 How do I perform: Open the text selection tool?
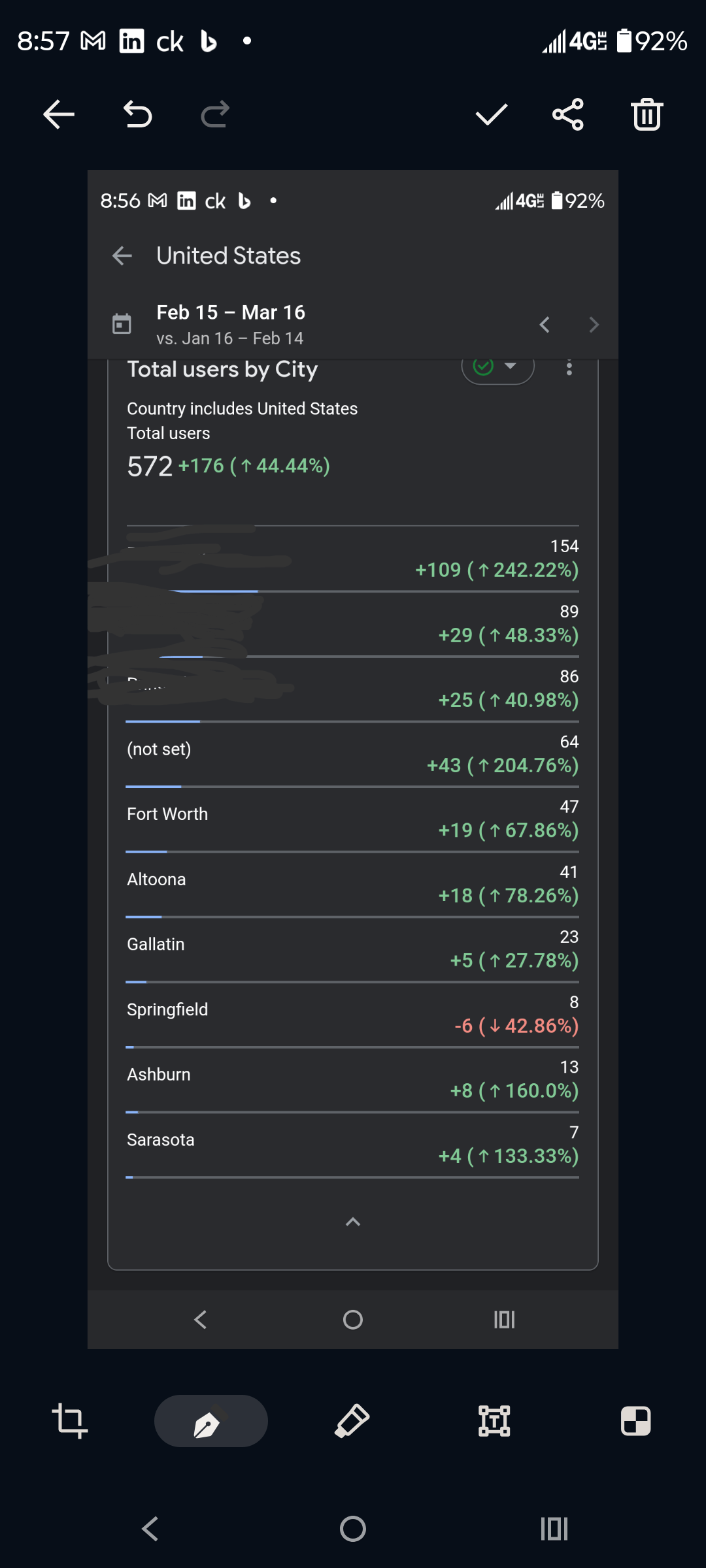[494, 1421]
